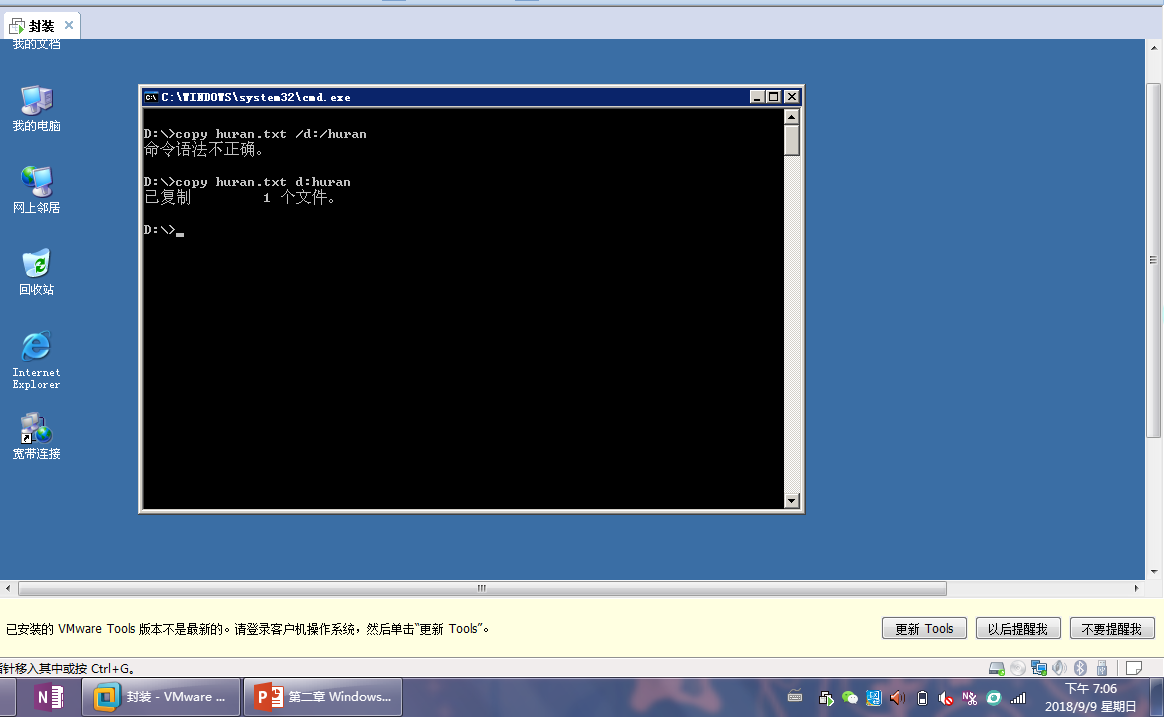Click the touch keyboard tray icon
Screen dimensions: 1164x717
click(795, 697)
